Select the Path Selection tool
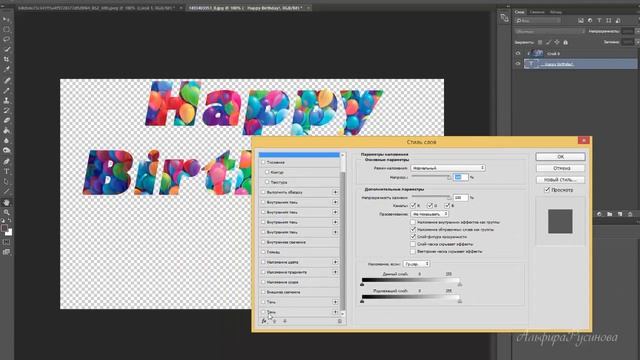The image size is (640, 360). [x=7, y=182]
